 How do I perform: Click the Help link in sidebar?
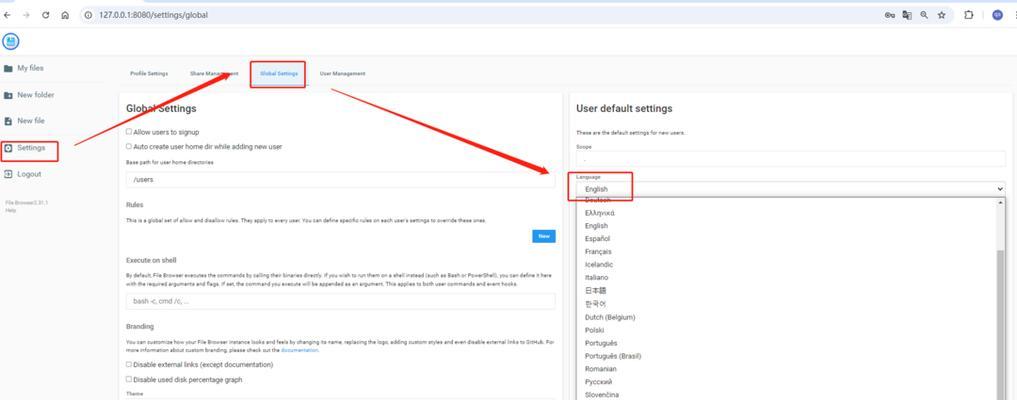click(10, 211)
